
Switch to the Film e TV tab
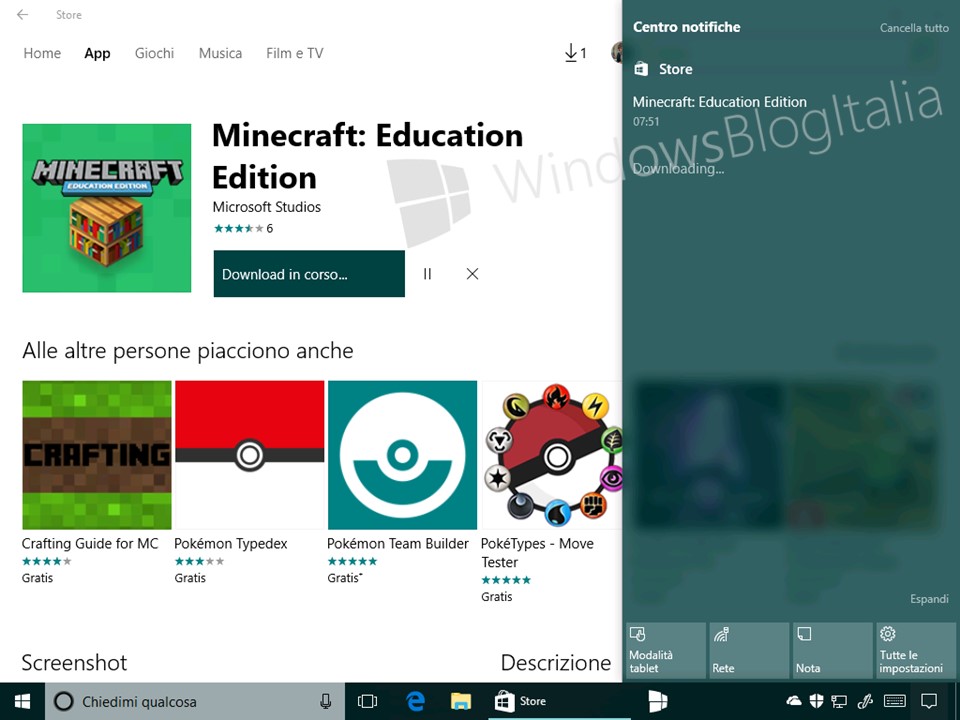294,53
